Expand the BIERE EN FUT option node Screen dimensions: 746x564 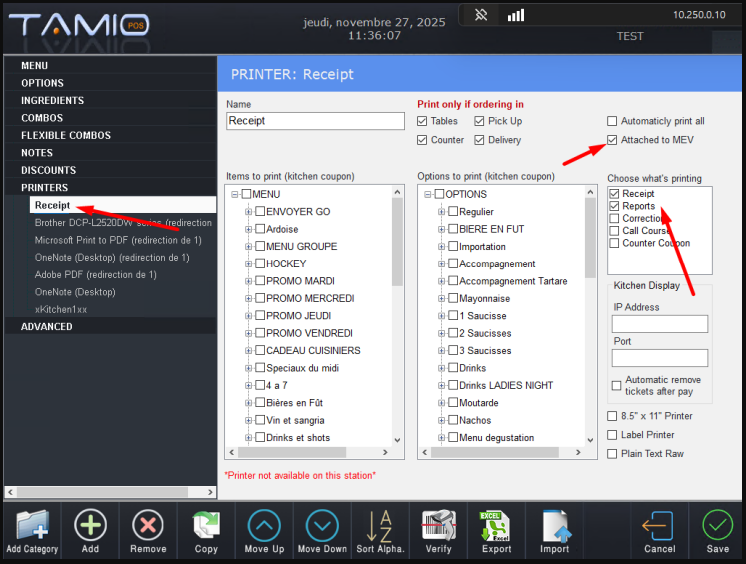442,229
